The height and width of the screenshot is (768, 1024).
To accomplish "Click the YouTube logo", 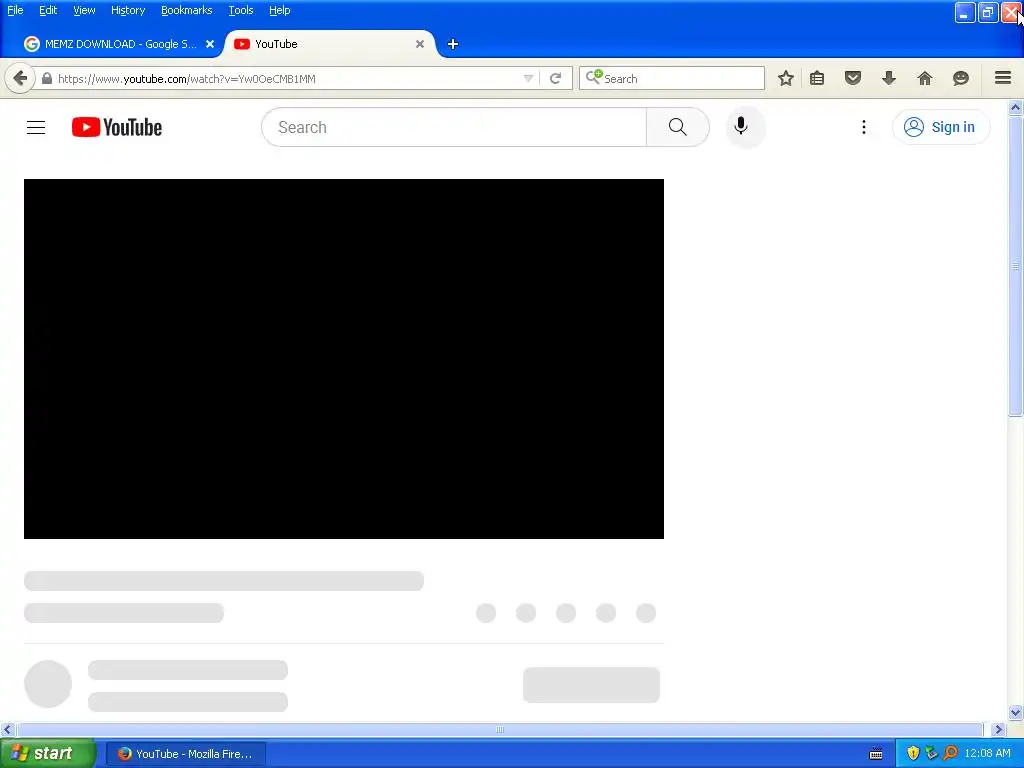I will [117, 127].
